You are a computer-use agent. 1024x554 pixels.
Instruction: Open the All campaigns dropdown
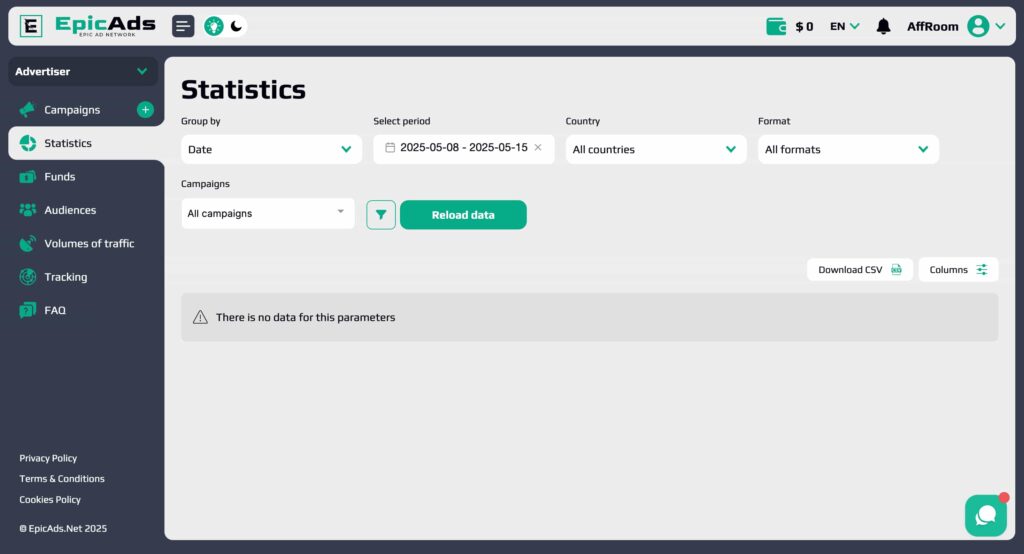click(x=268, y=214)
